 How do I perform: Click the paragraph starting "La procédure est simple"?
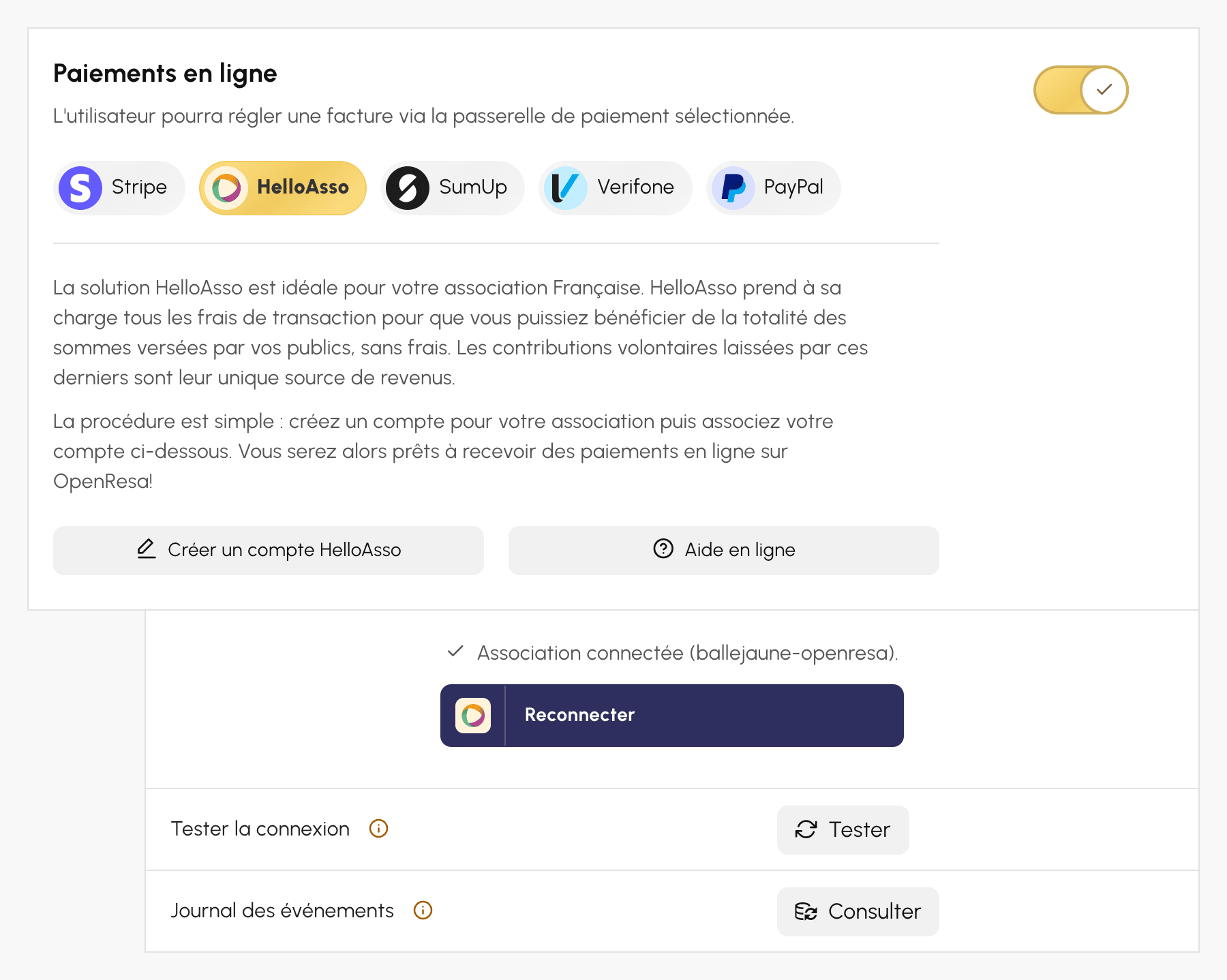[443, 451]
